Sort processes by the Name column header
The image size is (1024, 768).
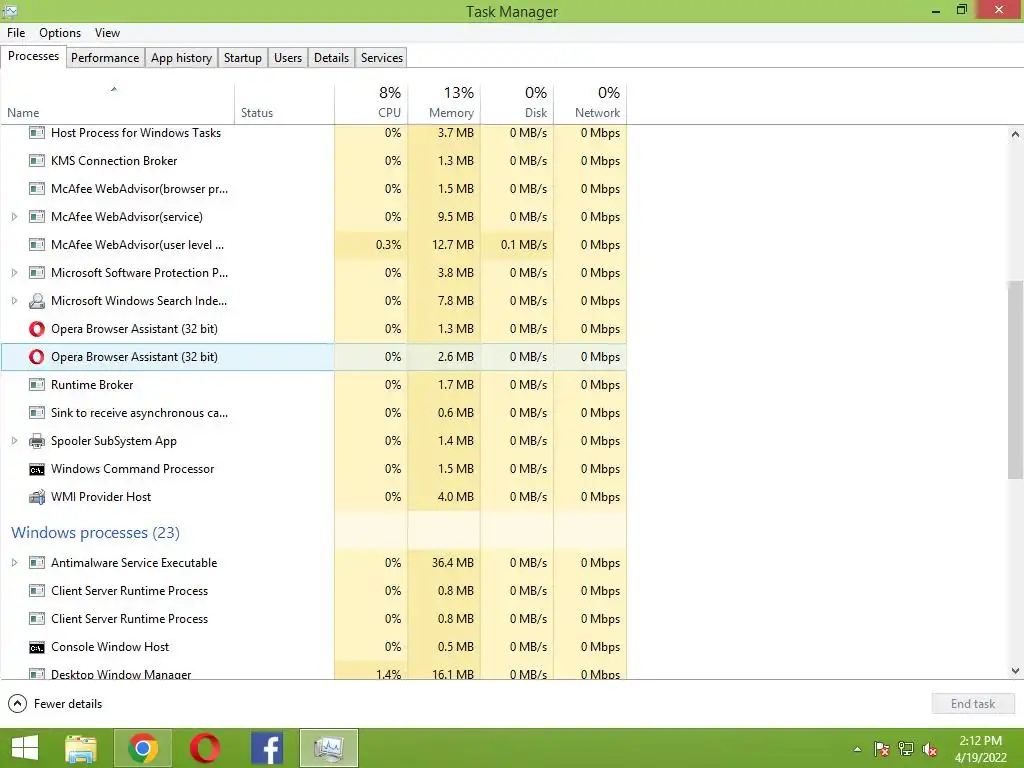click(x=118, y=104)
